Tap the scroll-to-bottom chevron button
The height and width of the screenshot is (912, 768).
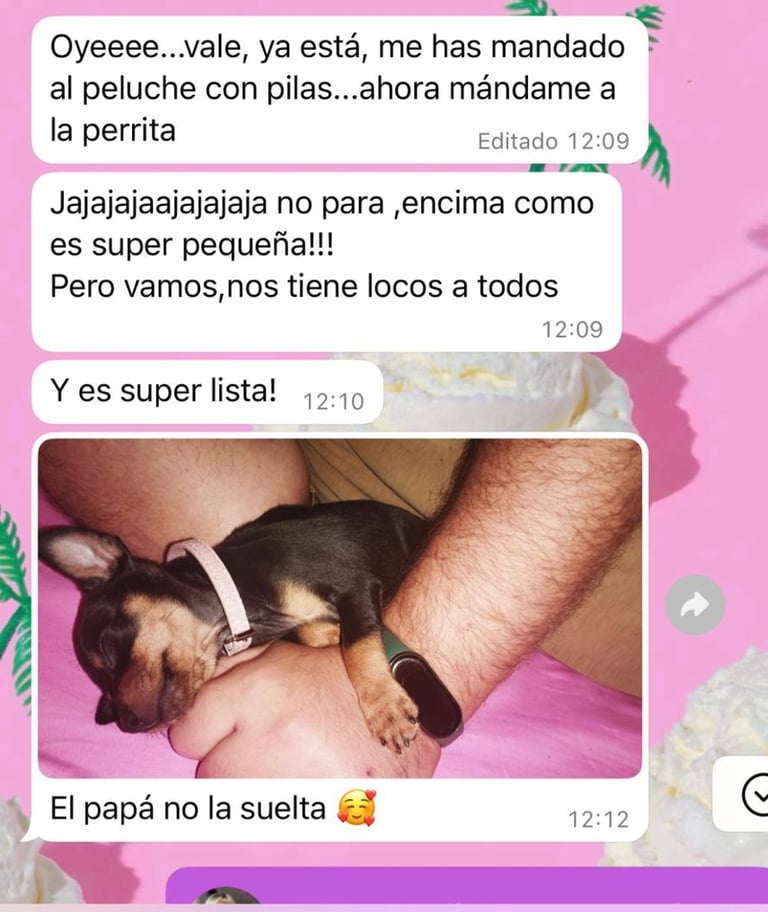pos(754,795)
